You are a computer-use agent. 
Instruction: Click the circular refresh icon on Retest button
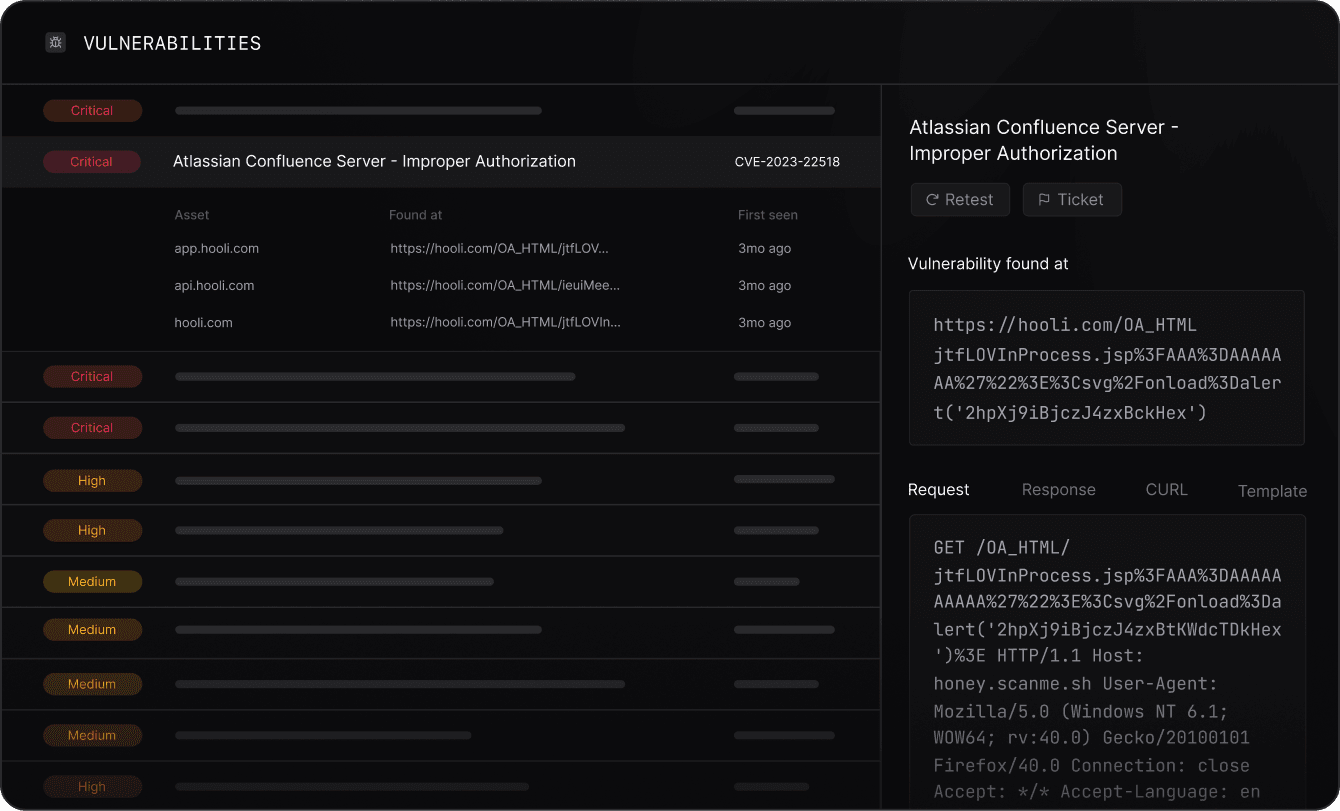tap(931, 199)
